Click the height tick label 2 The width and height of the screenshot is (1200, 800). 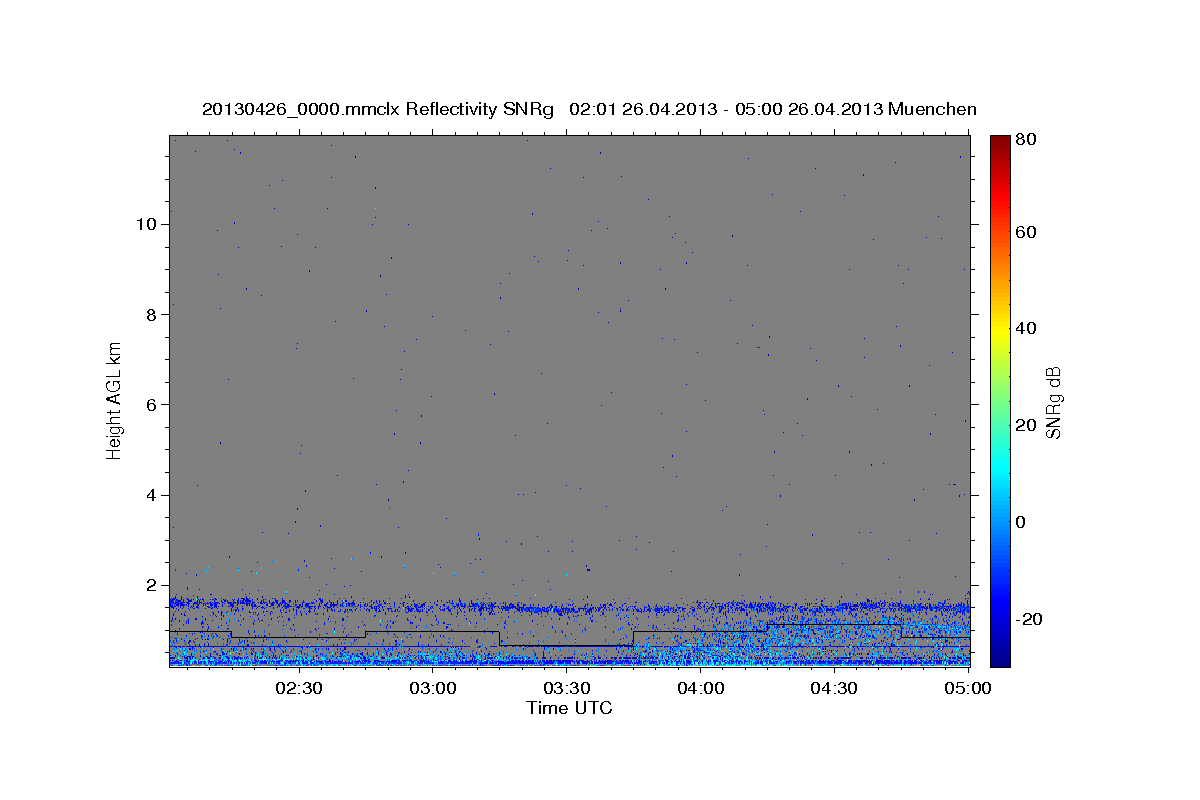pyautogui.click(x=152, y=585)
